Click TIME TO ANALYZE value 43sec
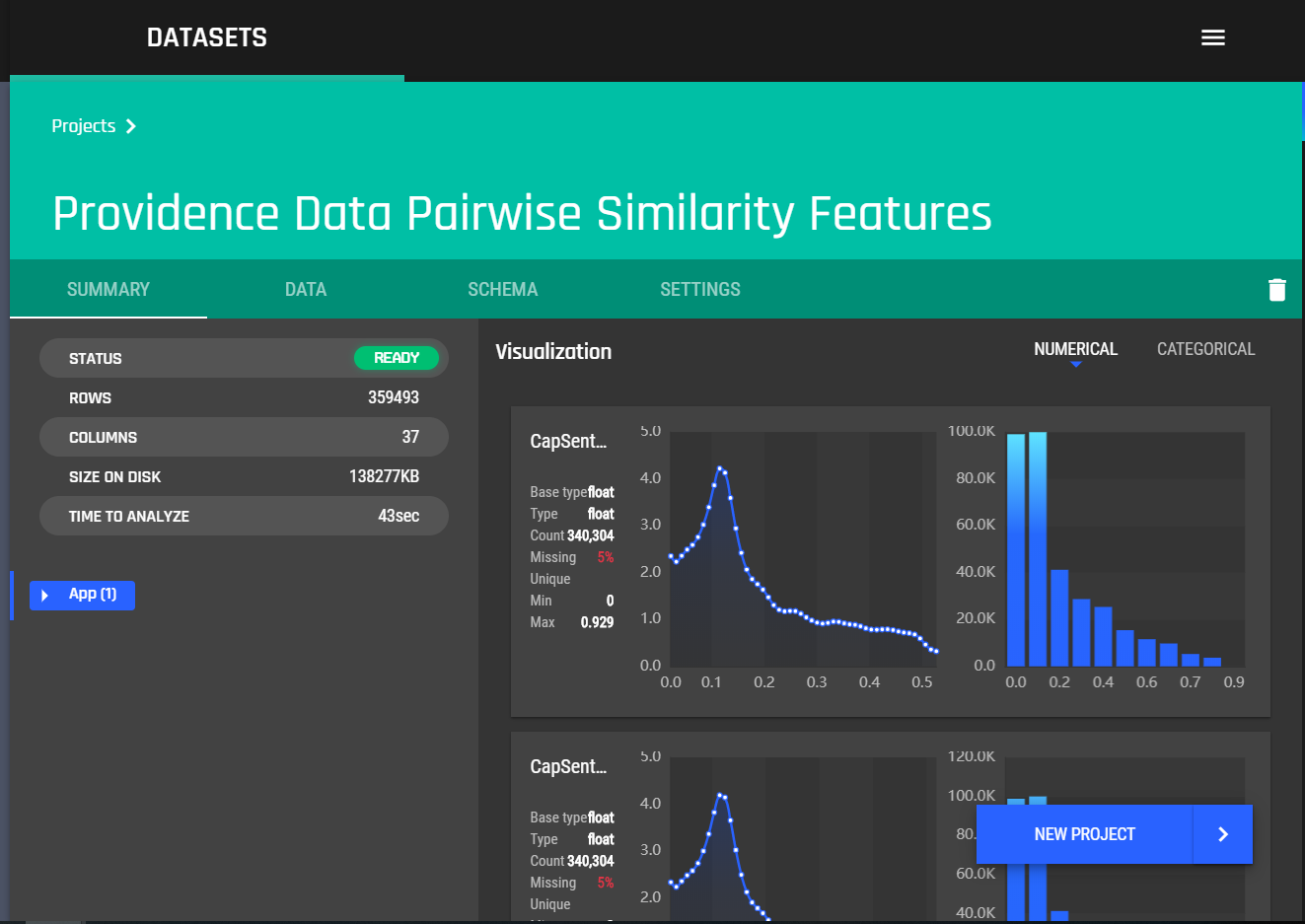Viewport: 1305px width, 924px height. click(x=399, y=516)
